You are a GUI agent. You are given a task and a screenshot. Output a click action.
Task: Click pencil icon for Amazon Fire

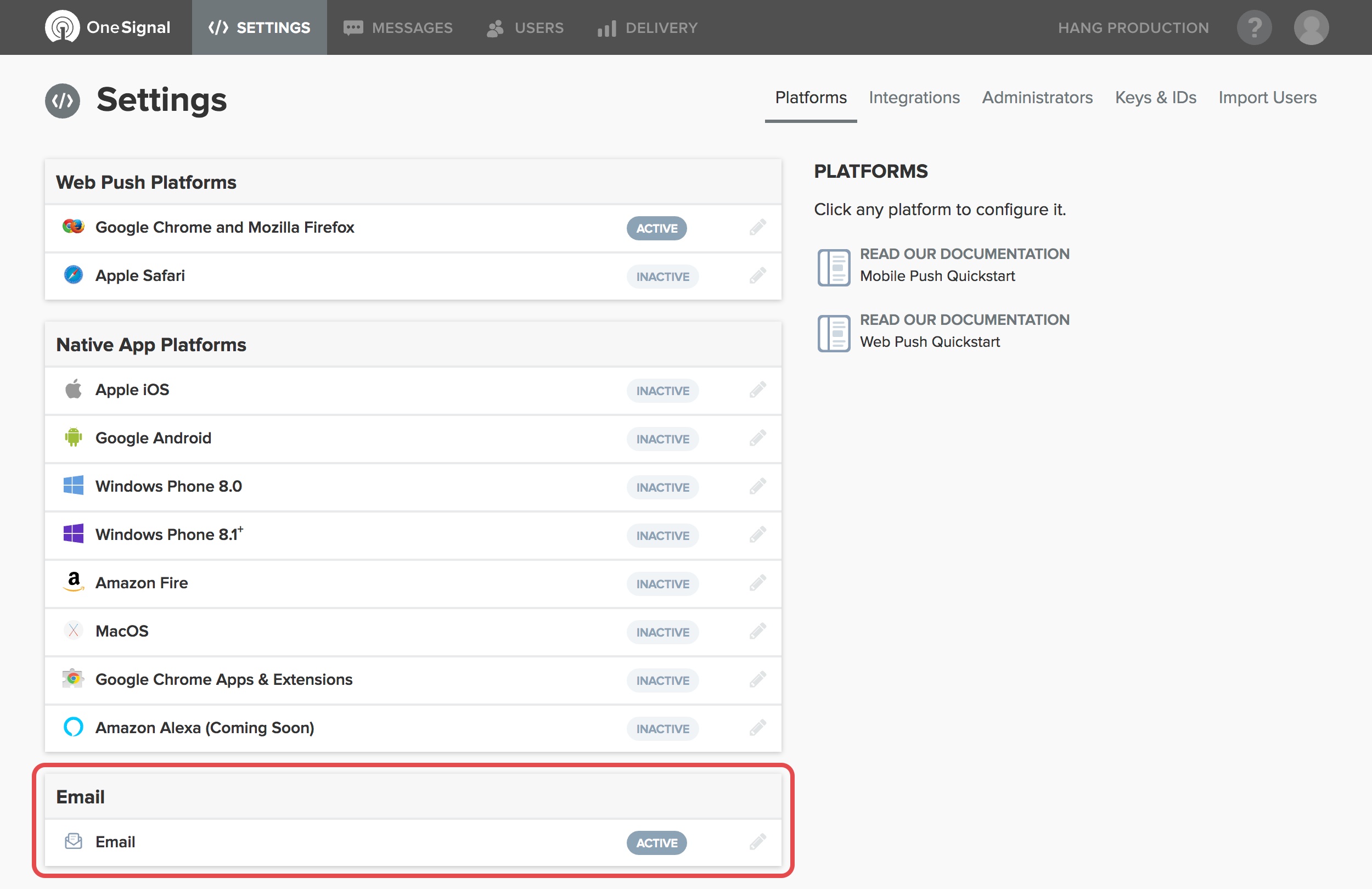(757, 583)
